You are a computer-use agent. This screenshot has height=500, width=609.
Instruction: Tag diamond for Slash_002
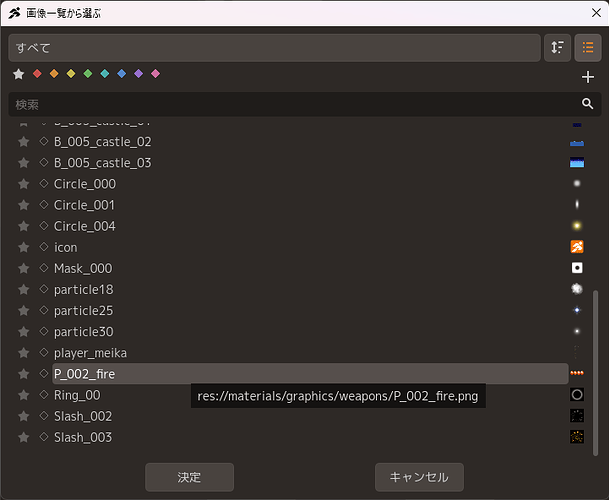(x=44, y=415)
